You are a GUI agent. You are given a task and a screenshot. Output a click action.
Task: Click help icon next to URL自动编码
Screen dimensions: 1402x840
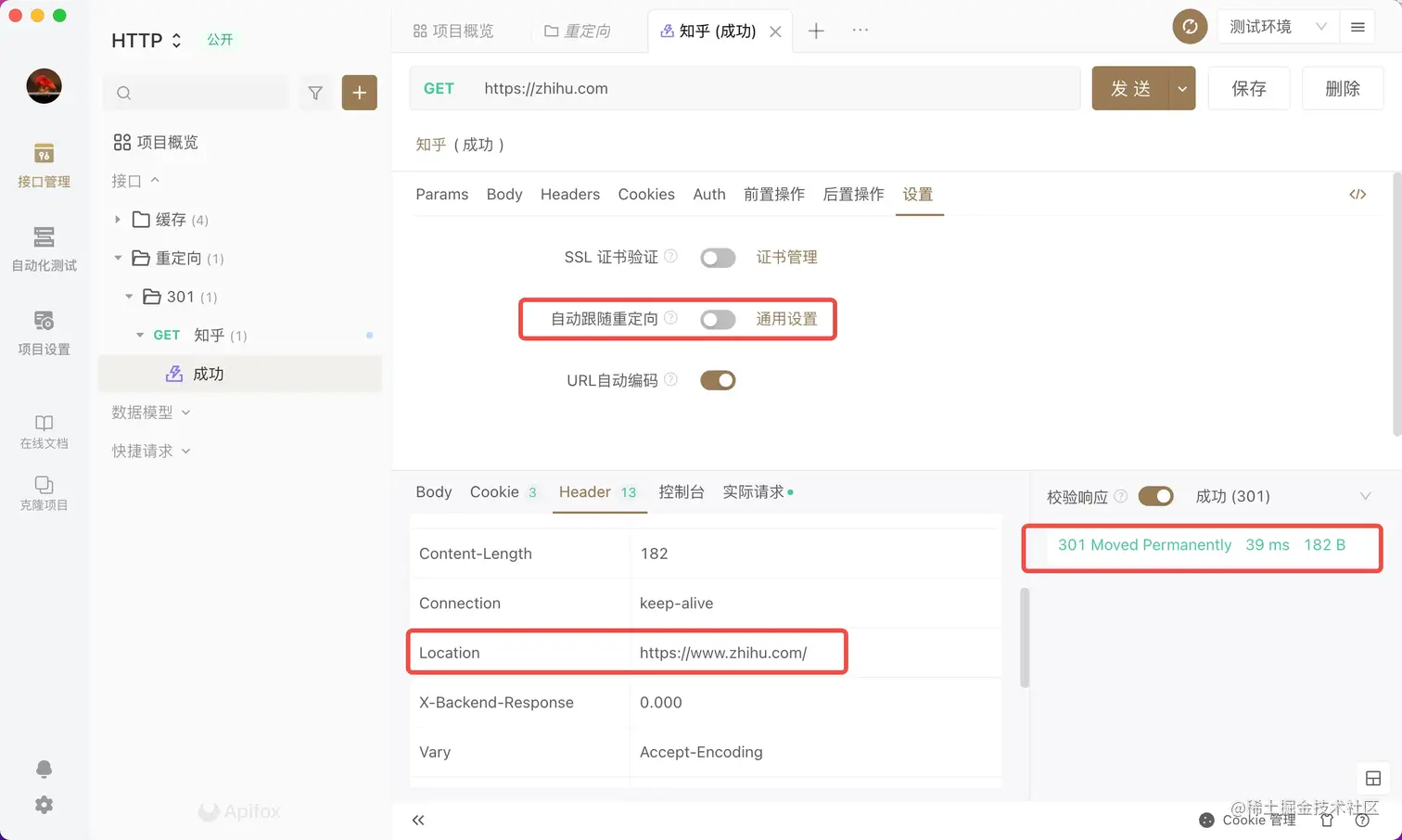(670, 379)
